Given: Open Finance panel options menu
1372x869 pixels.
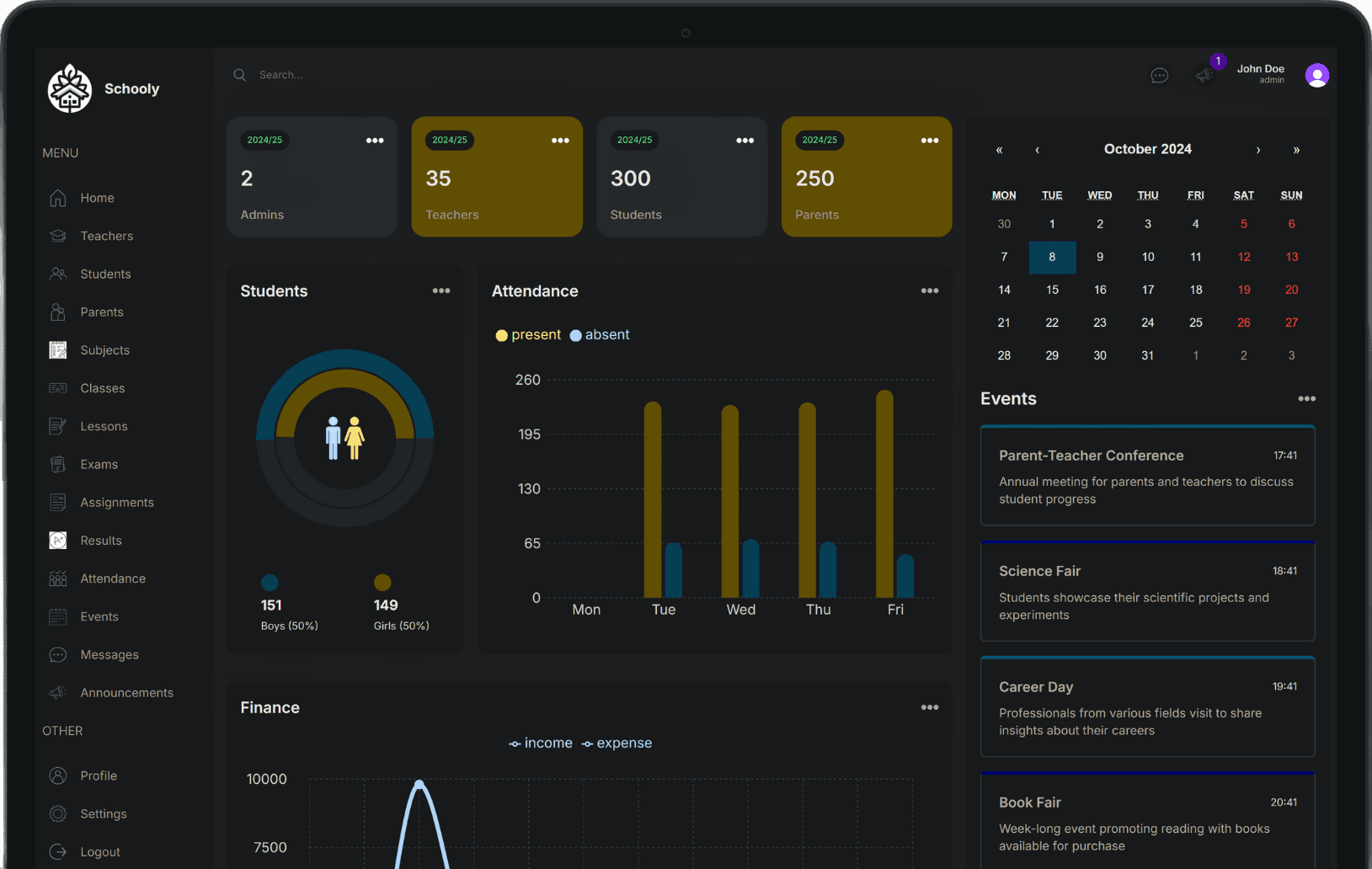Looking at the screenshot, I should tap(930, 707).
